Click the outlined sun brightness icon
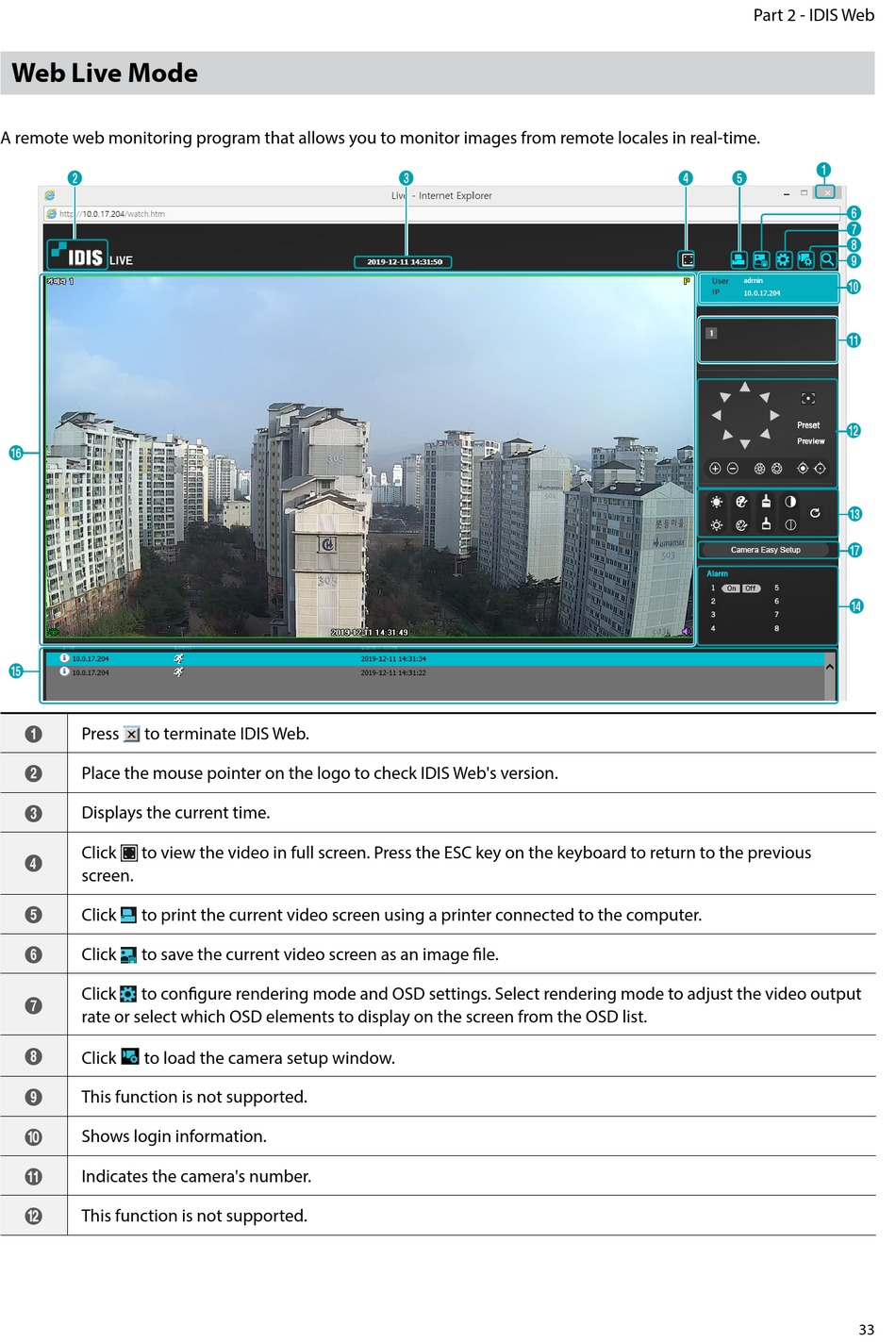896x1342 pixels. pos(717,525)
